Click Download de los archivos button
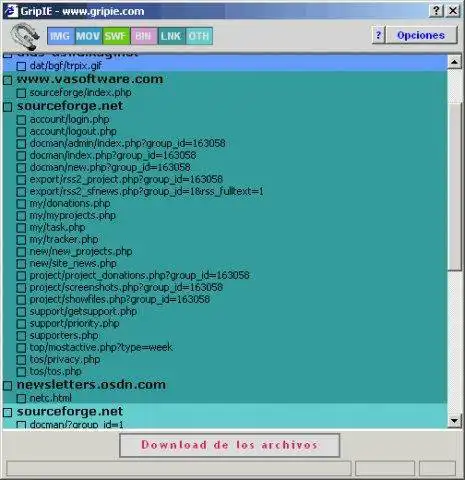465x480 pixels. point(229,445)
